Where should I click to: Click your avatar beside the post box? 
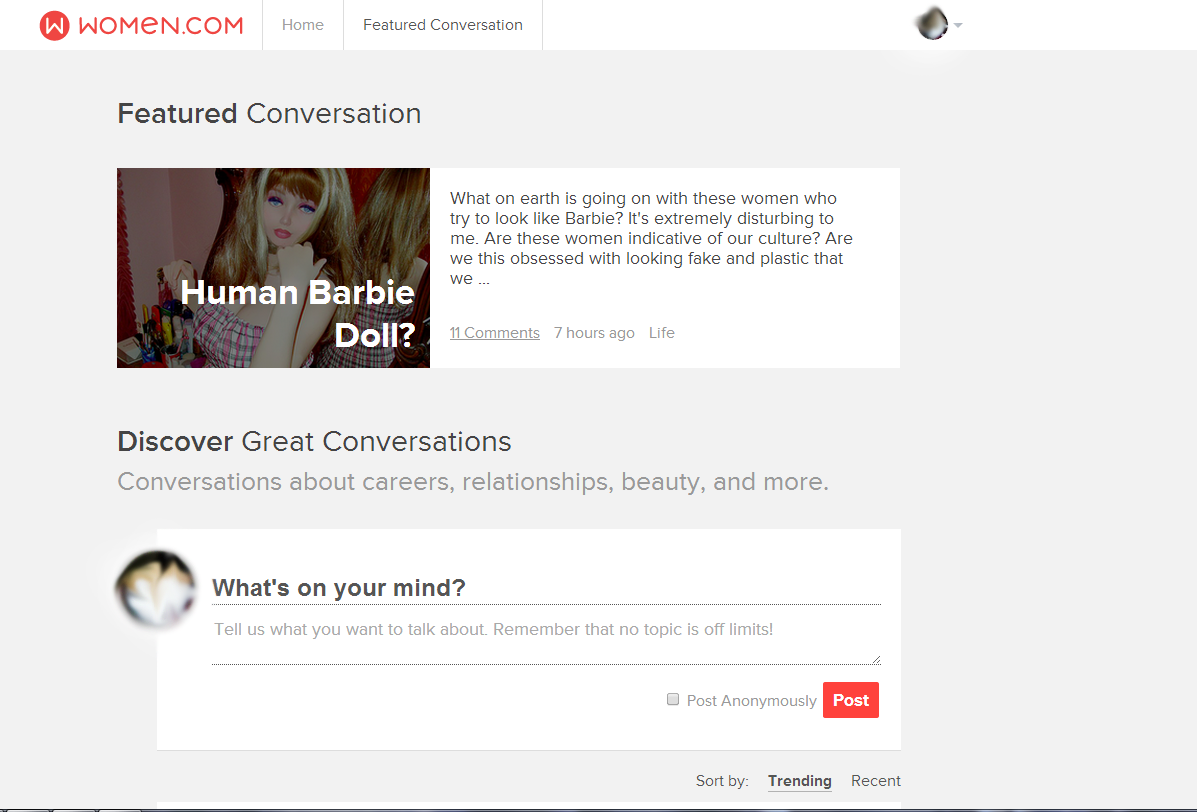[156, 590]
